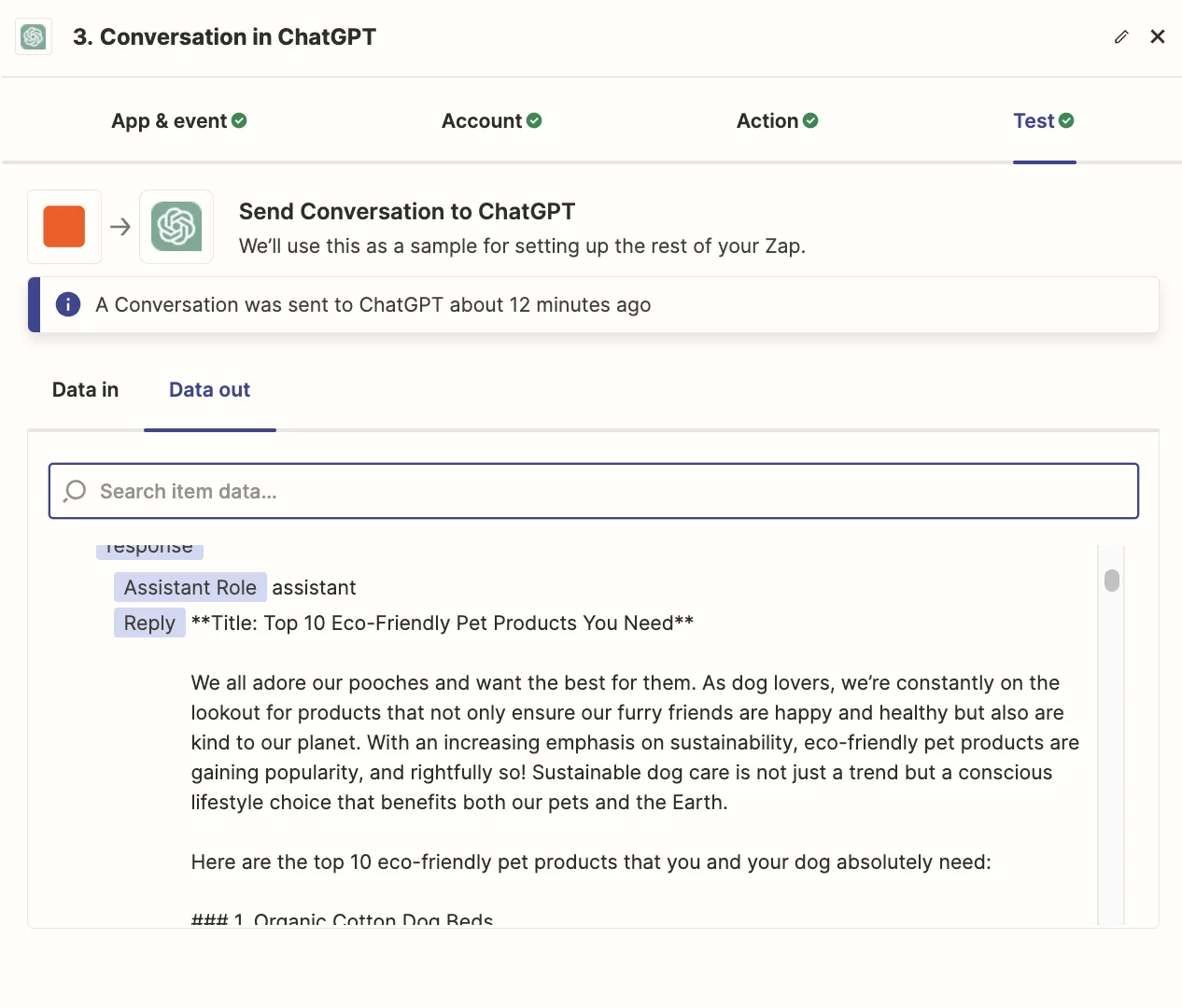Switch to the Data out tab
Viewport: 1182px width, 1008px height.
tap(209, 390)
